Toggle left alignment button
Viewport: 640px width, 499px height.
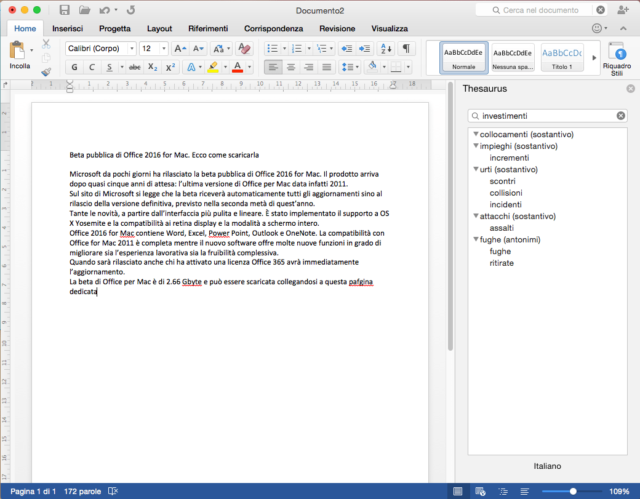pos(273,67)
